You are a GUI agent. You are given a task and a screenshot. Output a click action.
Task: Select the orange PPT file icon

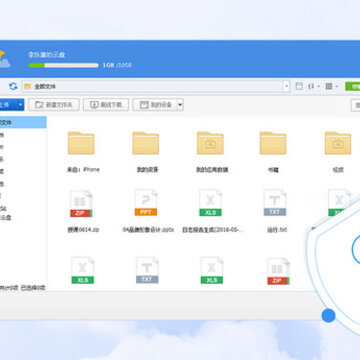click(146, 203)
